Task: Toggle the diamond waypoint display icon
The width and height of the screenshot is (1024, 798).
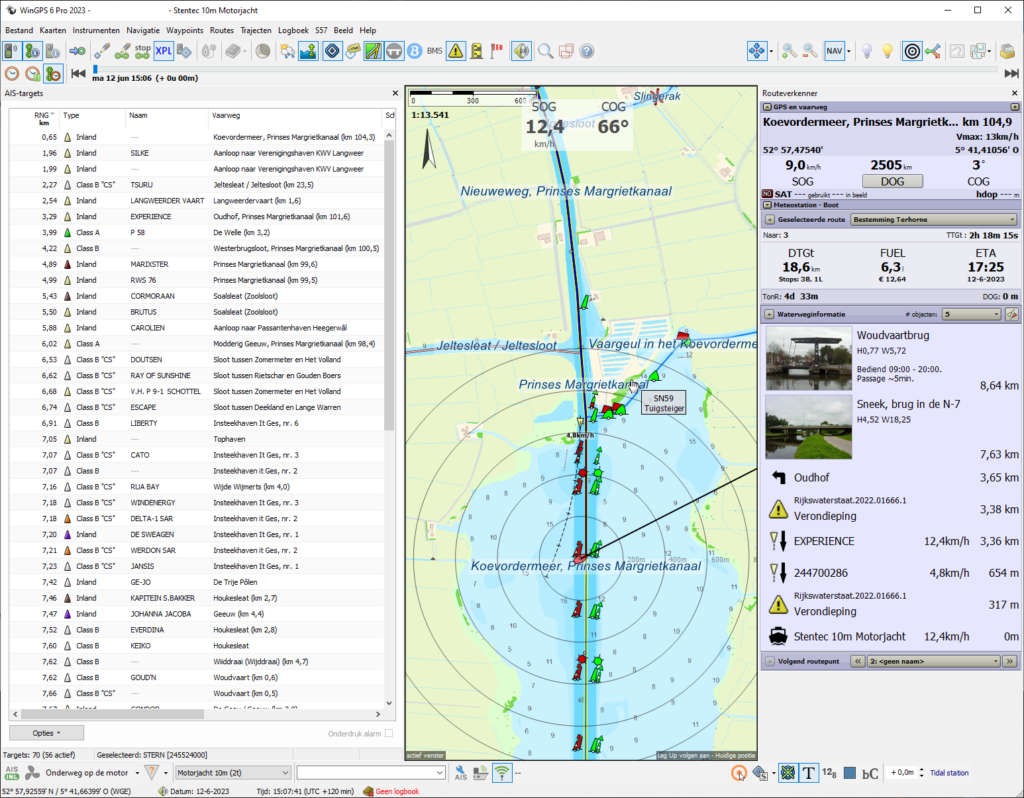Action: (332, 51)
